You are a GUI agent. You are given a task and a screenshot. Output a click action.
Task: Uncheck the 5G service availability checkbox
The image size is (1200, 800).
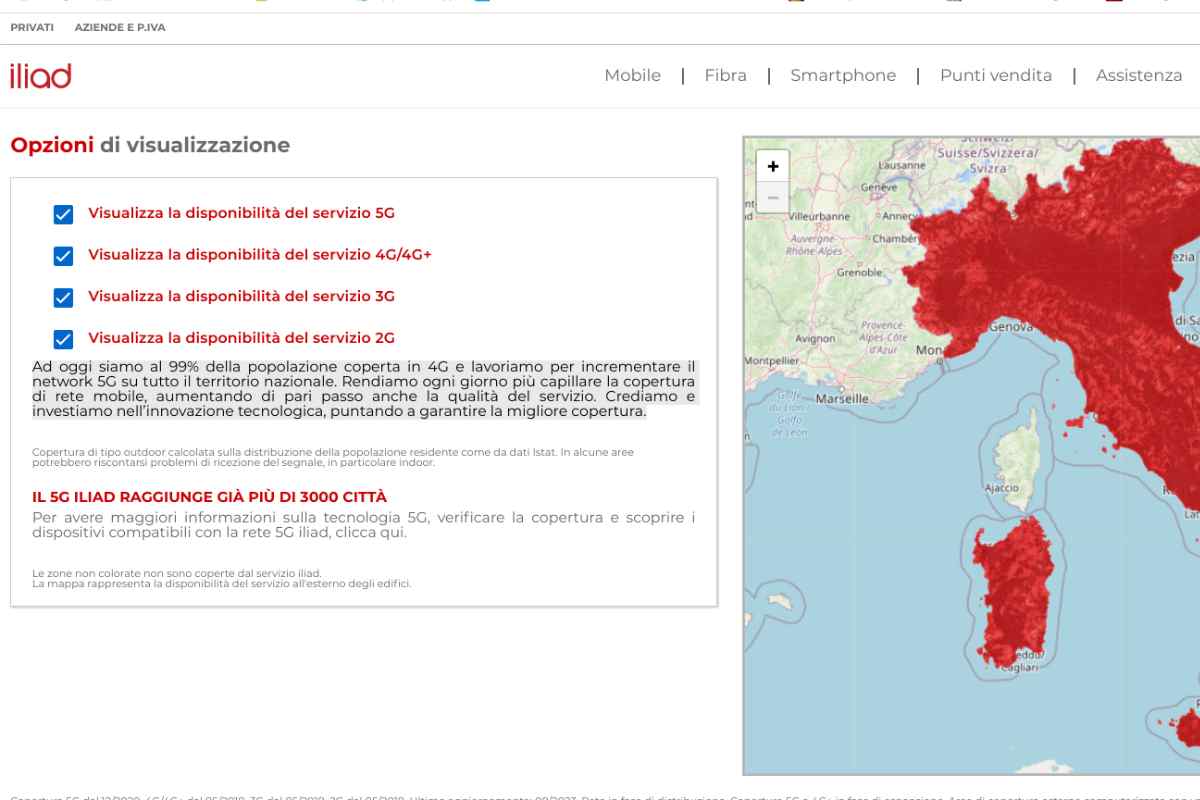tap(63, 214)
